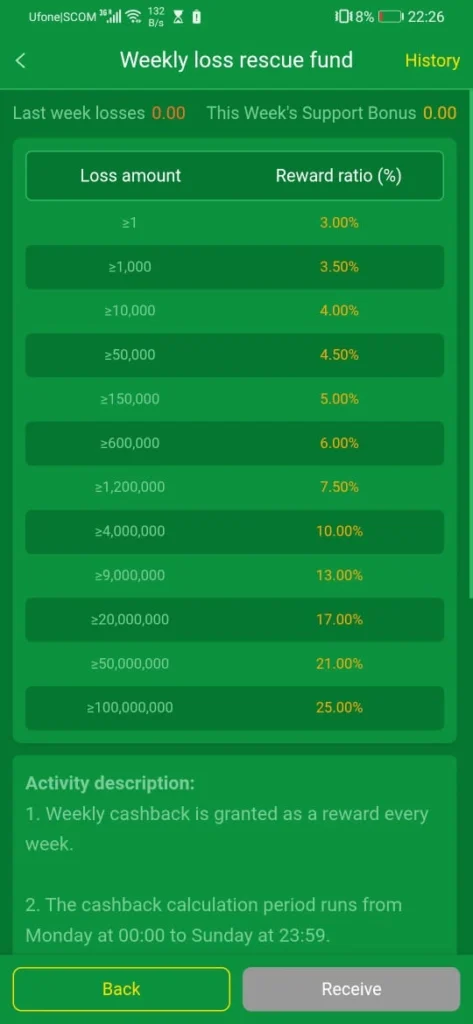Tap the grey Receive button

coord(351,989)
